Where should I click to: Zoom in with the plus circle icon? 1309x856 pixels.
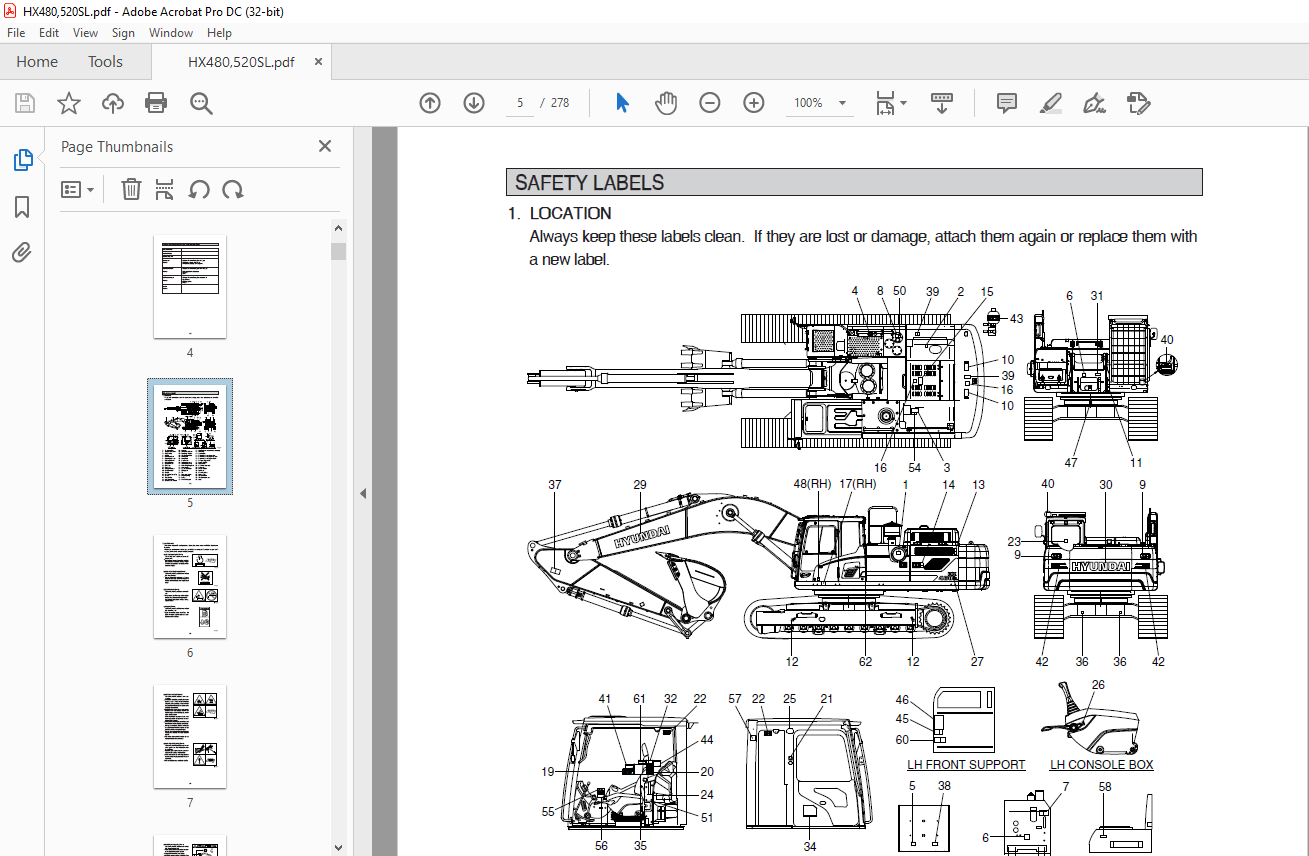[x=754, y=103]
